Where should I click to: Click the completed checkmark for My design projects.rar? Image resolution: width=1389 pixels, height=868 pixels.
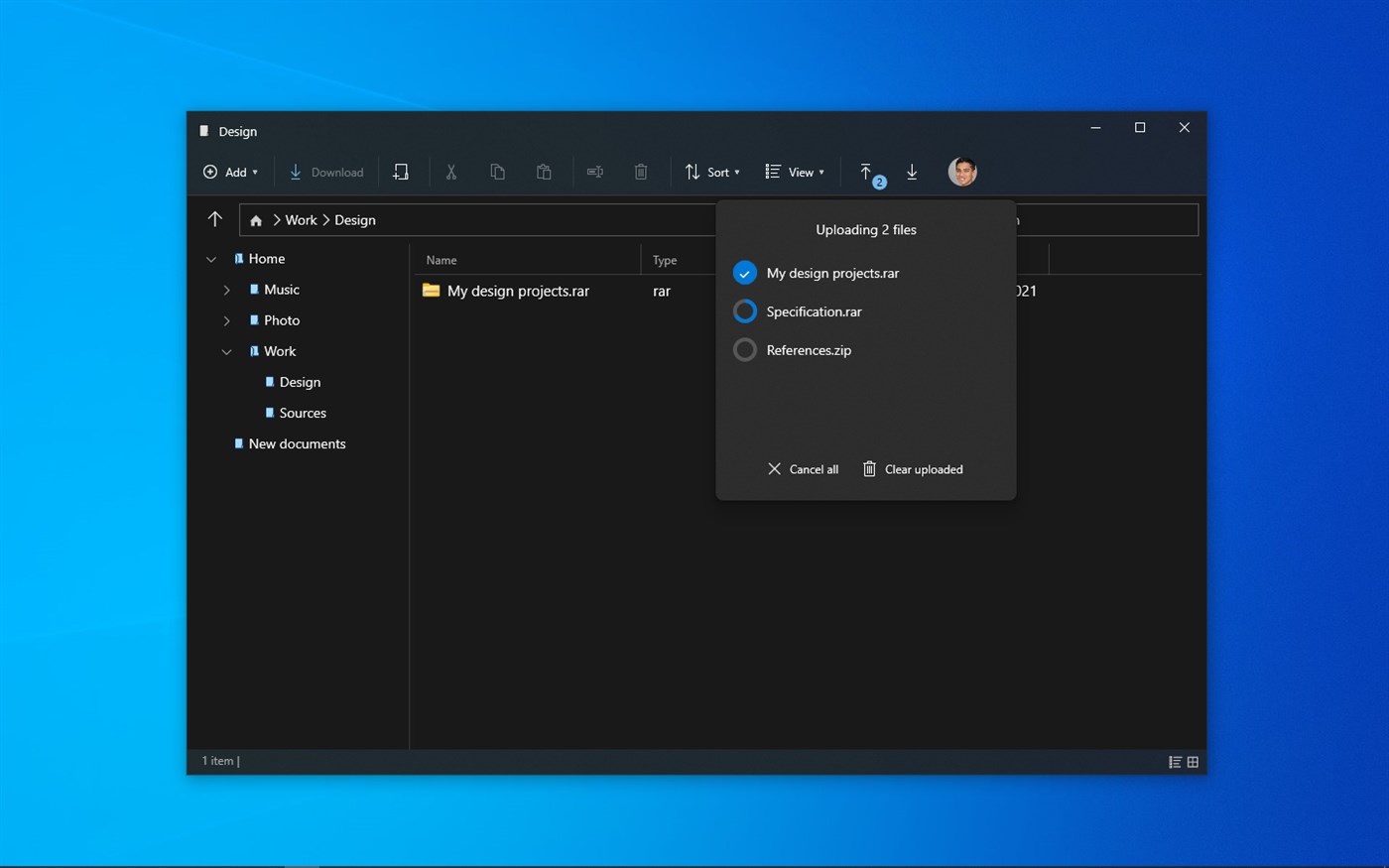click(x=745, y=273)
